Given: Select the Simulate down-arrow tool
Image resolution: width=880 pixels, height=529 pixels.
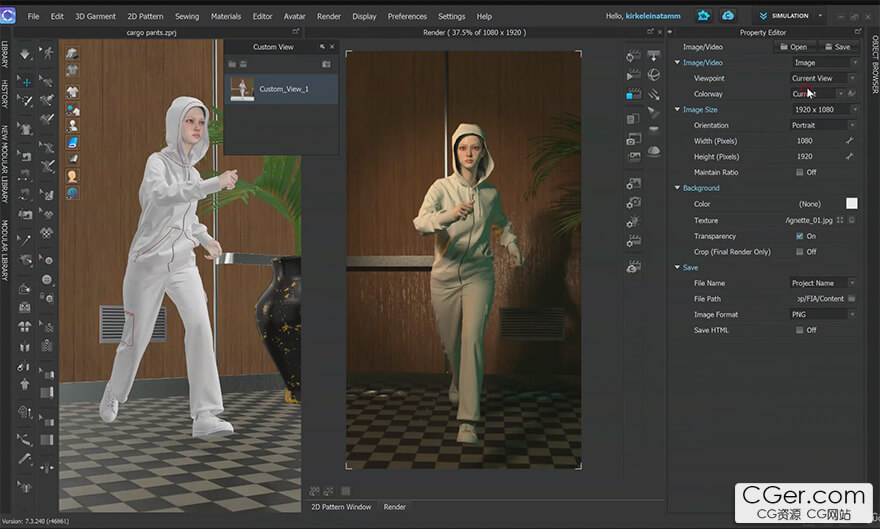Looking at the screenshot, I should [25, 54].
